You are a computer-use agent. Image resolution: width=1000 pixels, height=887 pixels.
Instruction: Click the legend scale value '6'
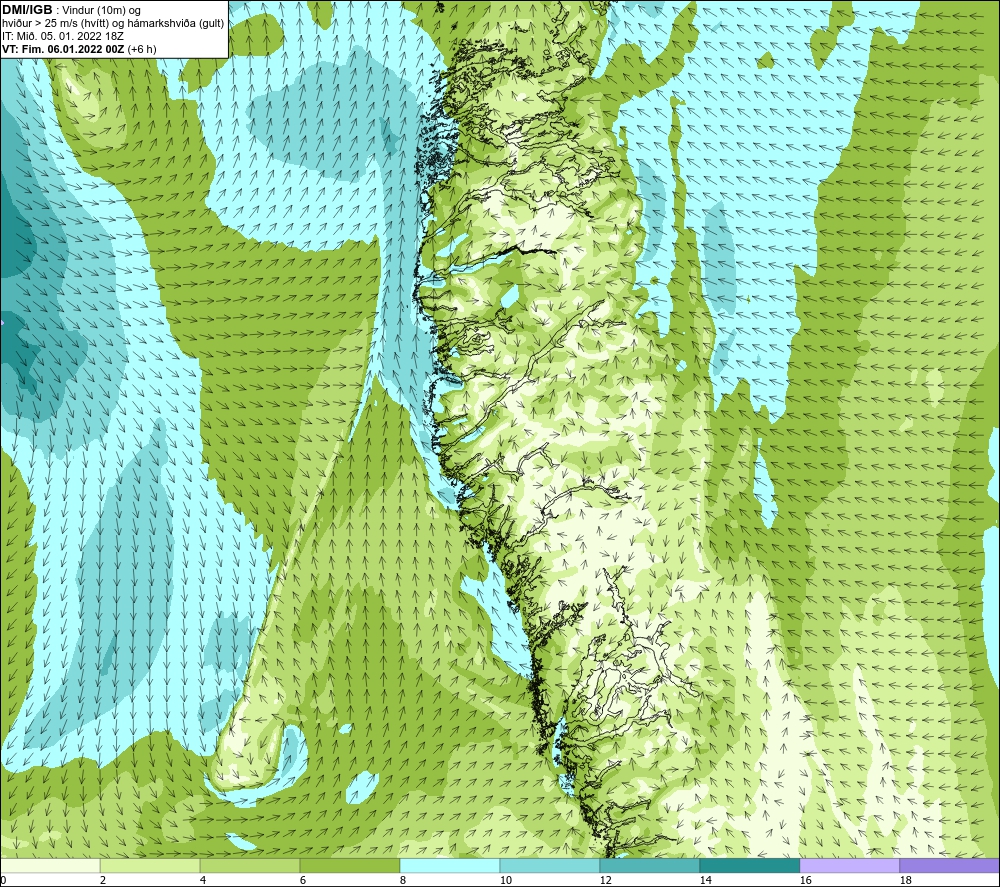[x=303, y=881]
